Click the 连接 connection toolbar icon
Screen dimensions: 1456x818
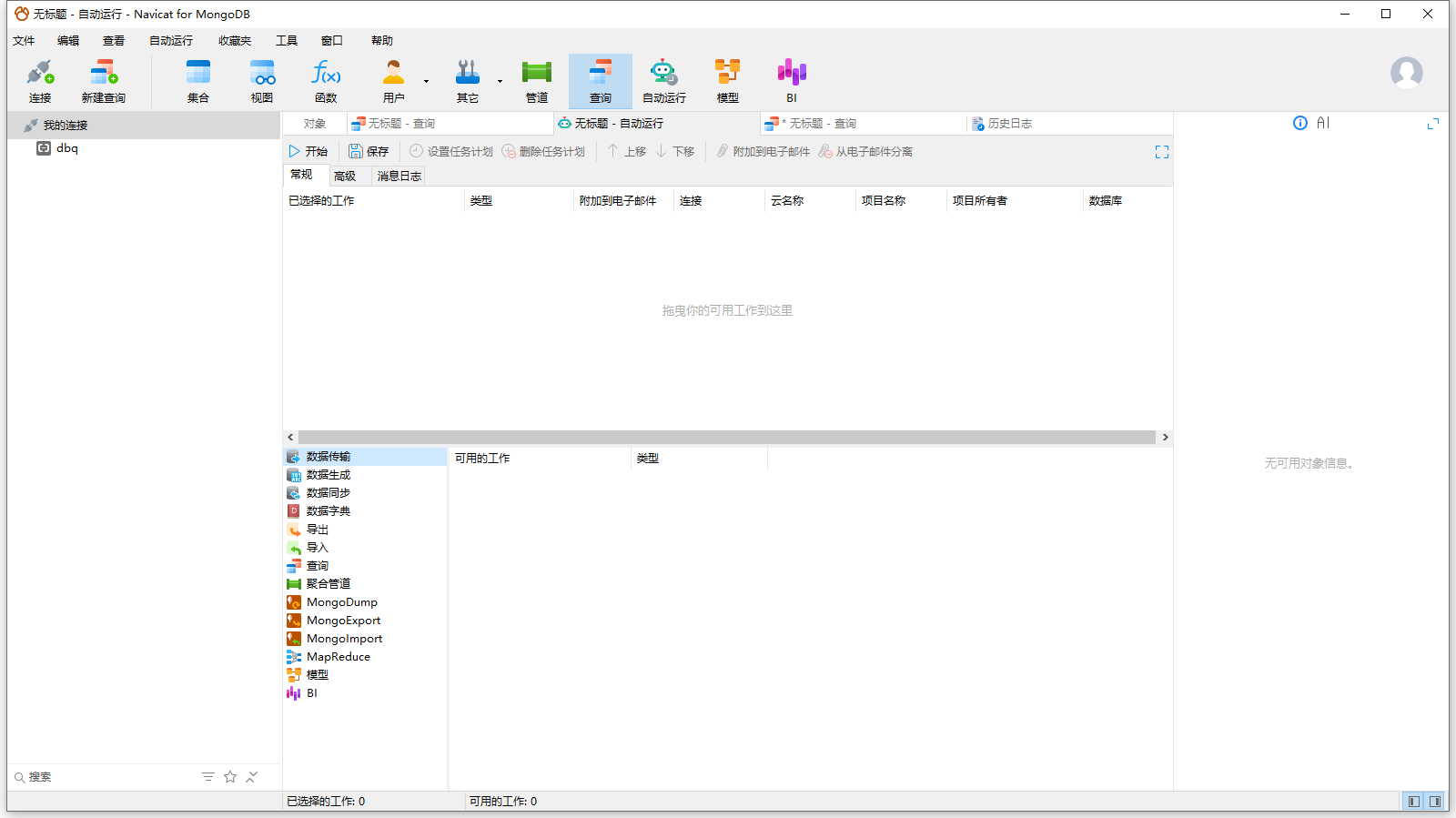[40, 81]
